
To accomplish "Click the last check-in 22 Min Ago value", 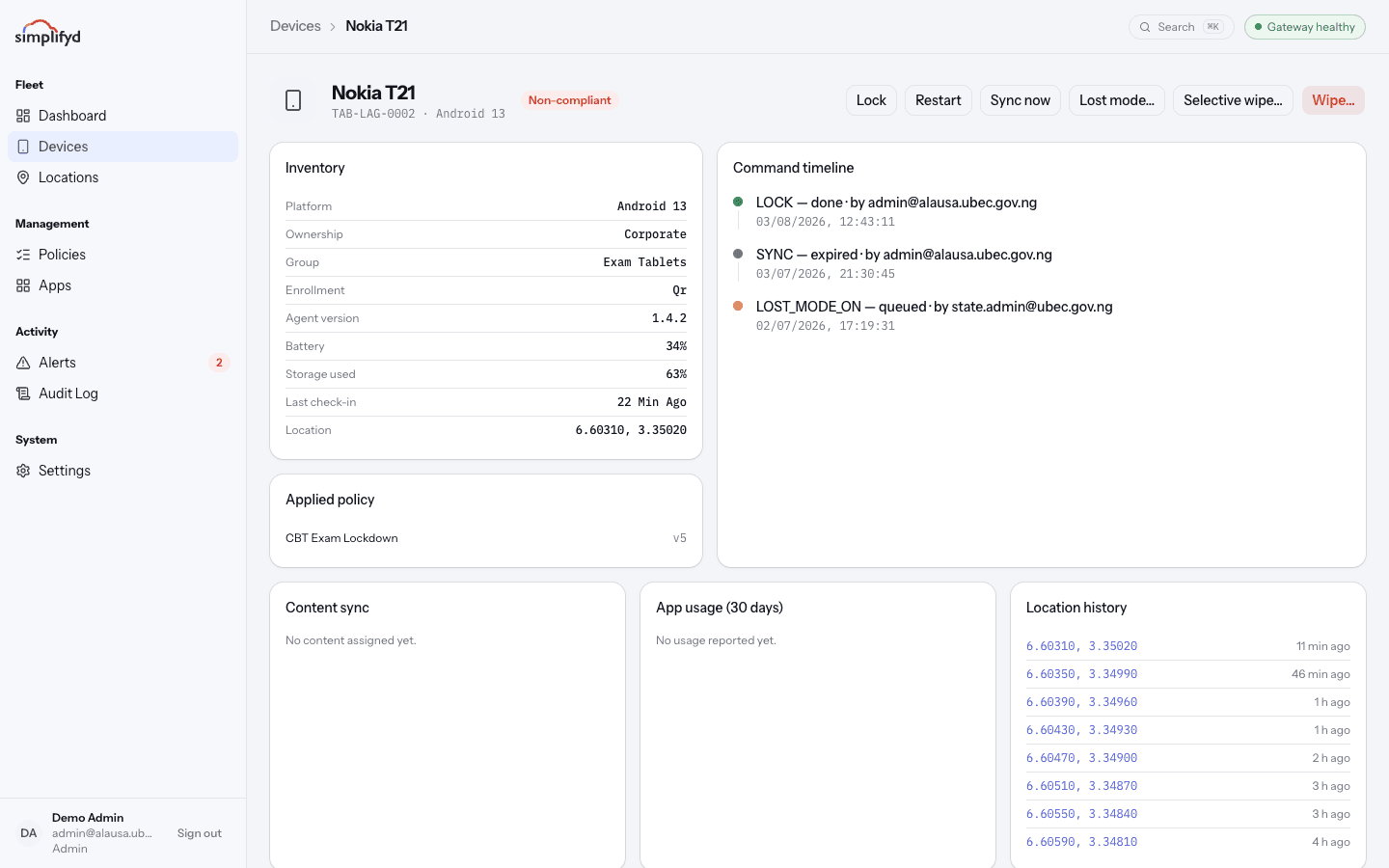I will point(652,402).
